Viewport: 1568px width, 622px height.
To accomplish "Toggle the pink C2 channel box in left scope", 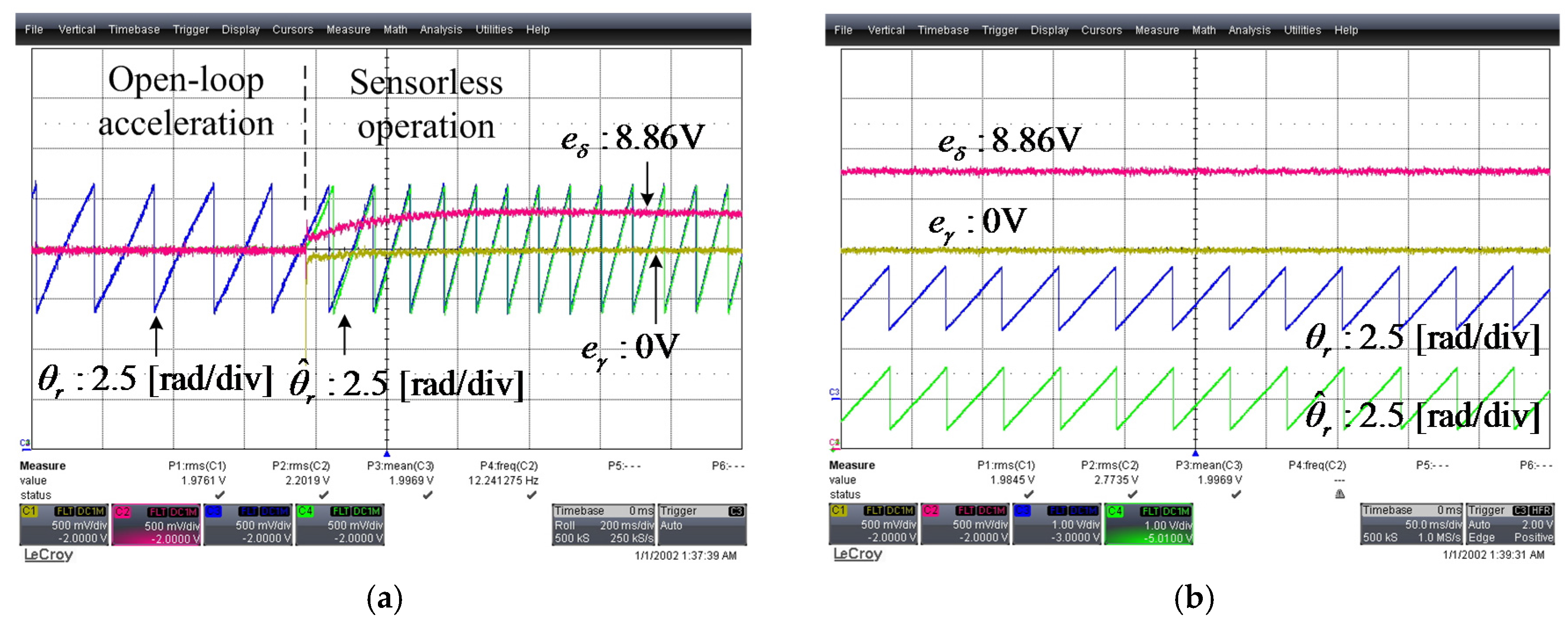I will click(x=156, y=524).
